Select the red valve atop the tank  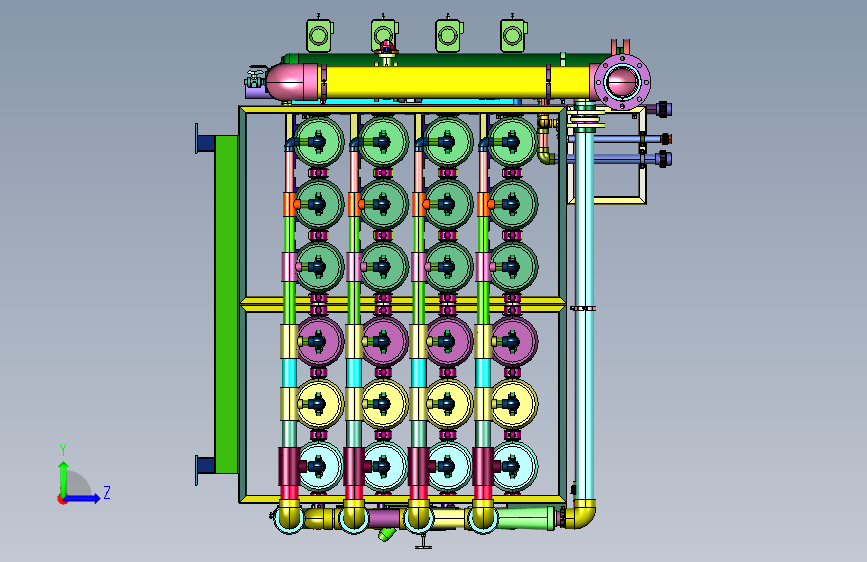pos(386,46)
